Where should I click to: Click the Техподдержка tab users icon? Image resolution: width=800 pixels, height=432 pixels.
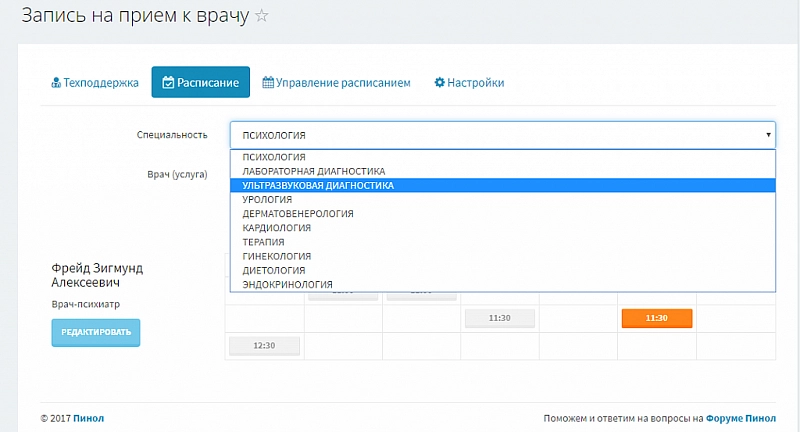[56, 83]
